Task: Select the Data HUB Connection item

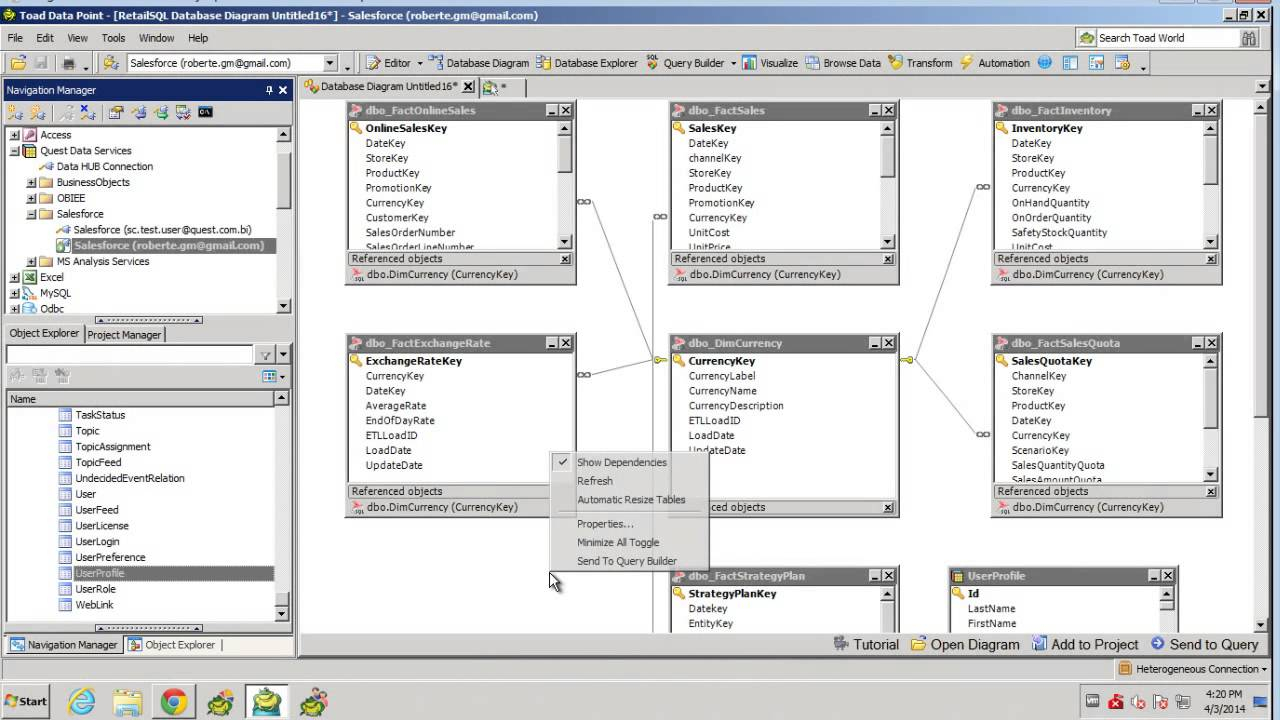Action: coord(105,167)
